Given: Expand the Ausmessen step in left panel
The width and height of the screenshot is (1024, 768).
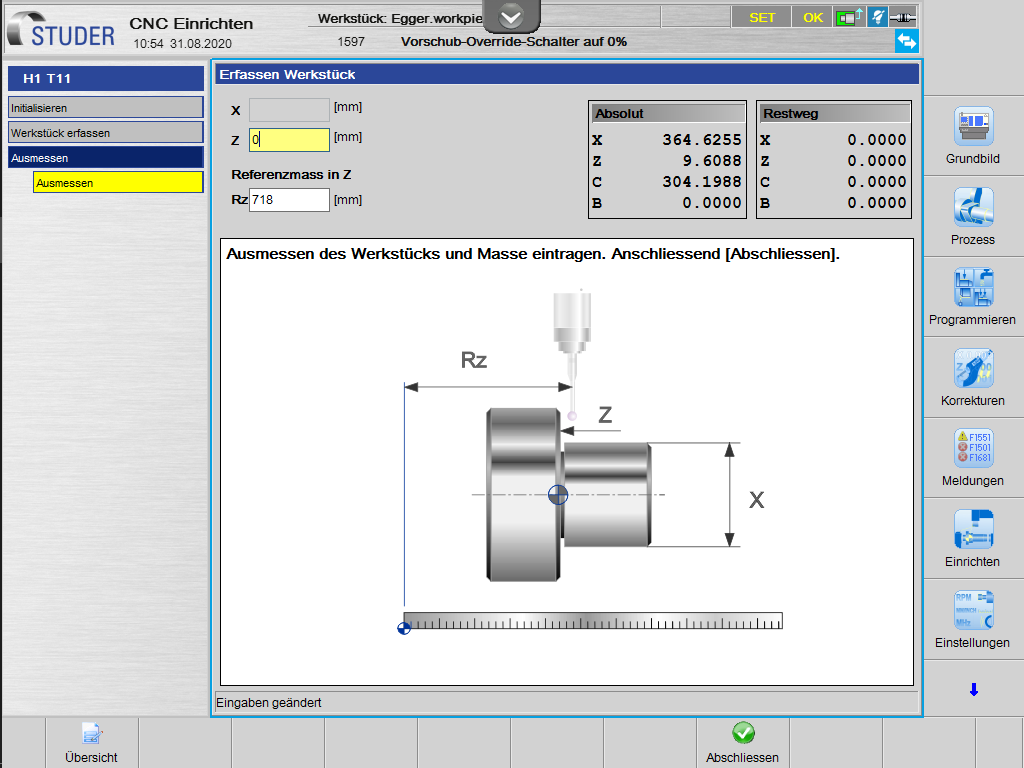Looking at the screenshot, I should pos(105,158).
